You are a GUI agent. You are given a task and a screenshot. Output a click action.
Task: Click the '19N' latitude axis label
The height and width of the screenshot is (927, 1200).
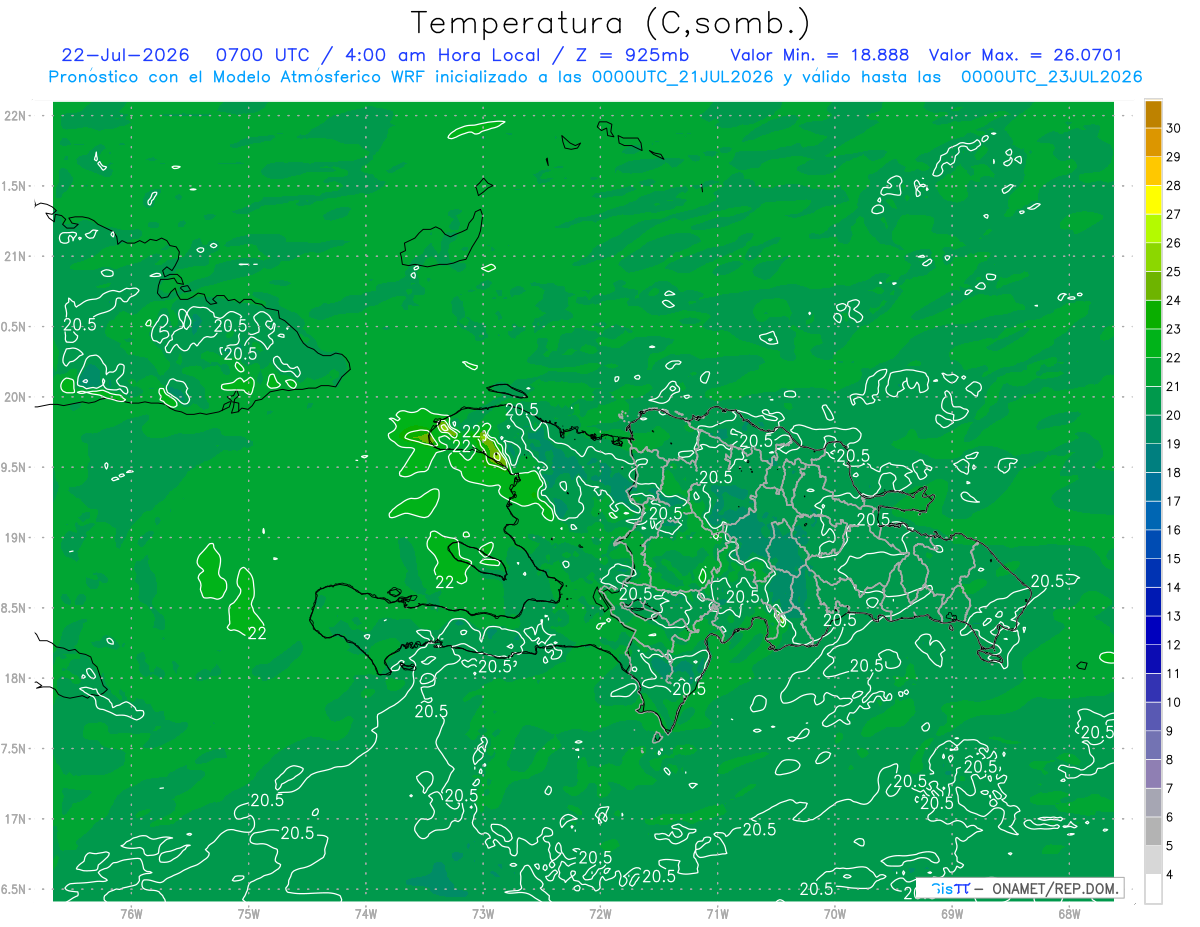click(x=15, y=538)
